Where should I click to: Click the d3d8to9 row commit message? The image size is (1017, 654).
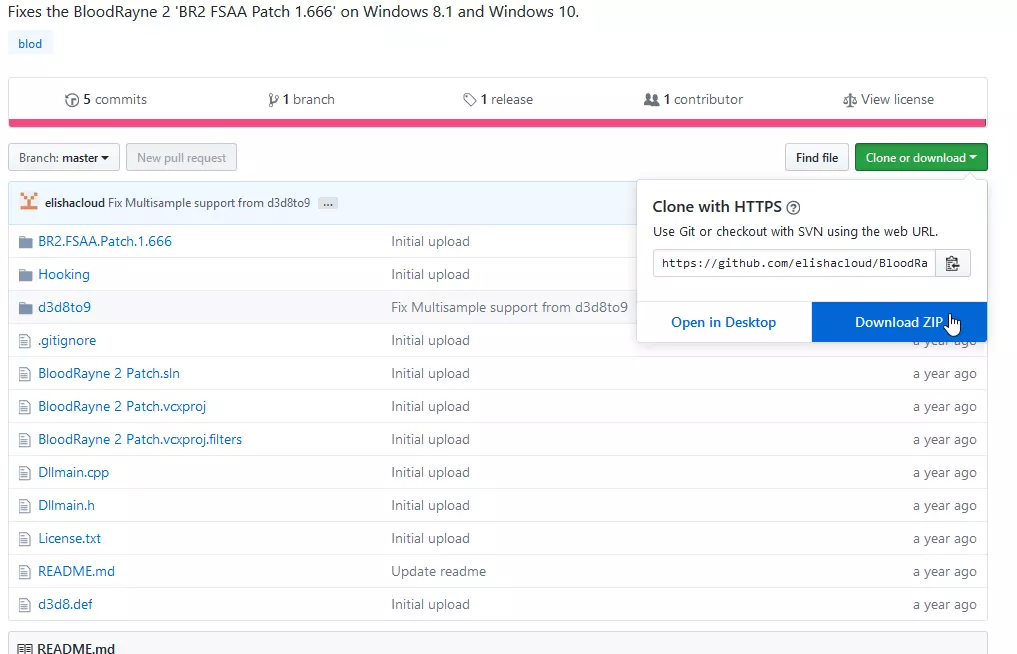coord(509,308)
